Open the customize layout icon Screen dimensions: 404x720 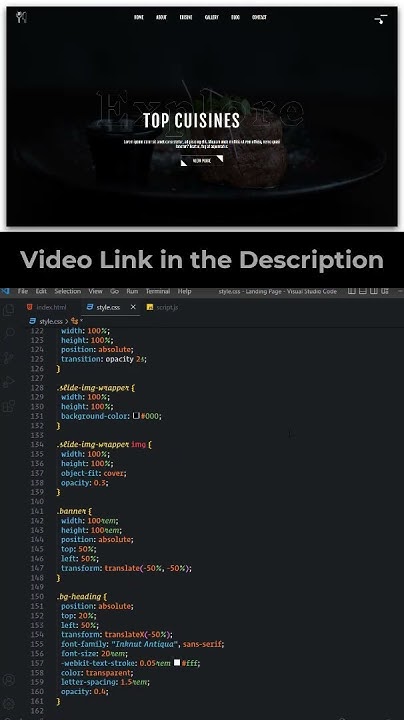pyautogui.click(x=385, y=291)
